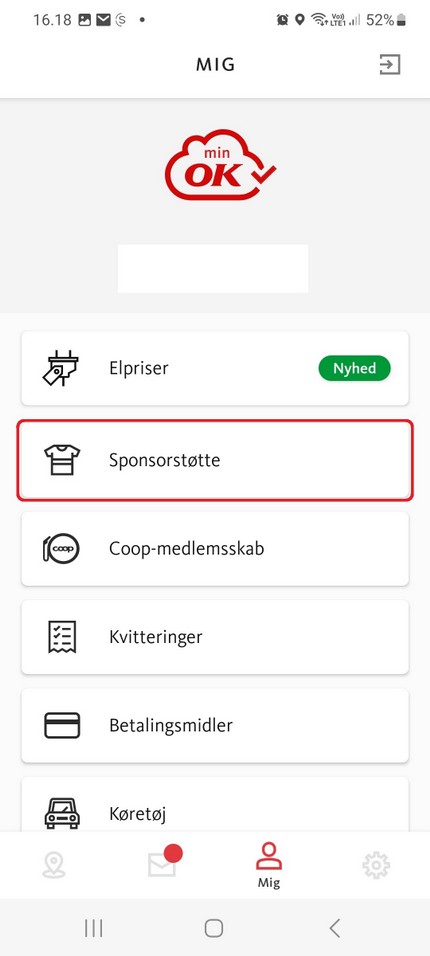
Task: Select the Mig profile tab
Action: [x=268, y=865]
